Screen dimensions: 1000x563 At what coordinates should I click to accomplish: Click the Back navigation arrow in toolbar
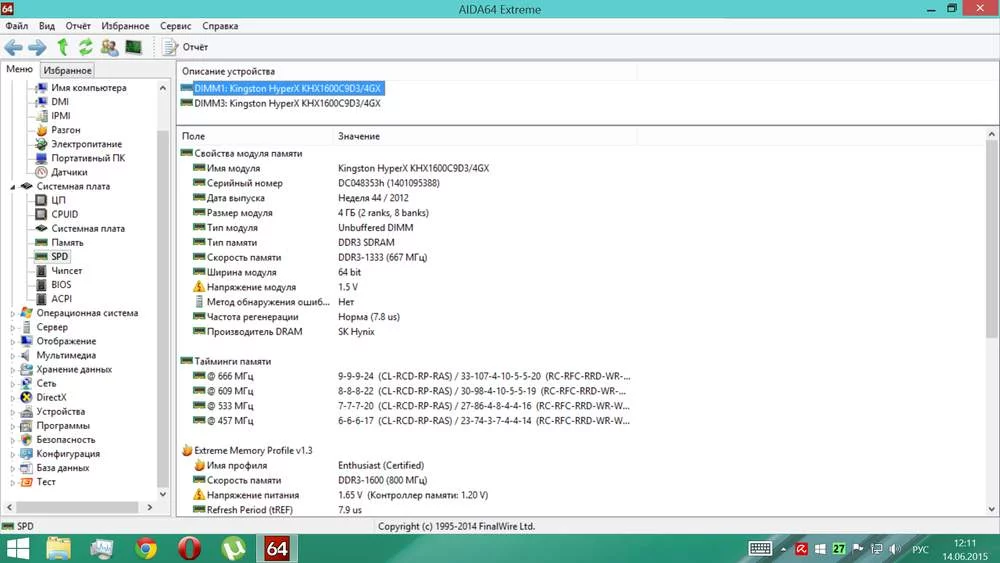pos(13,47)
